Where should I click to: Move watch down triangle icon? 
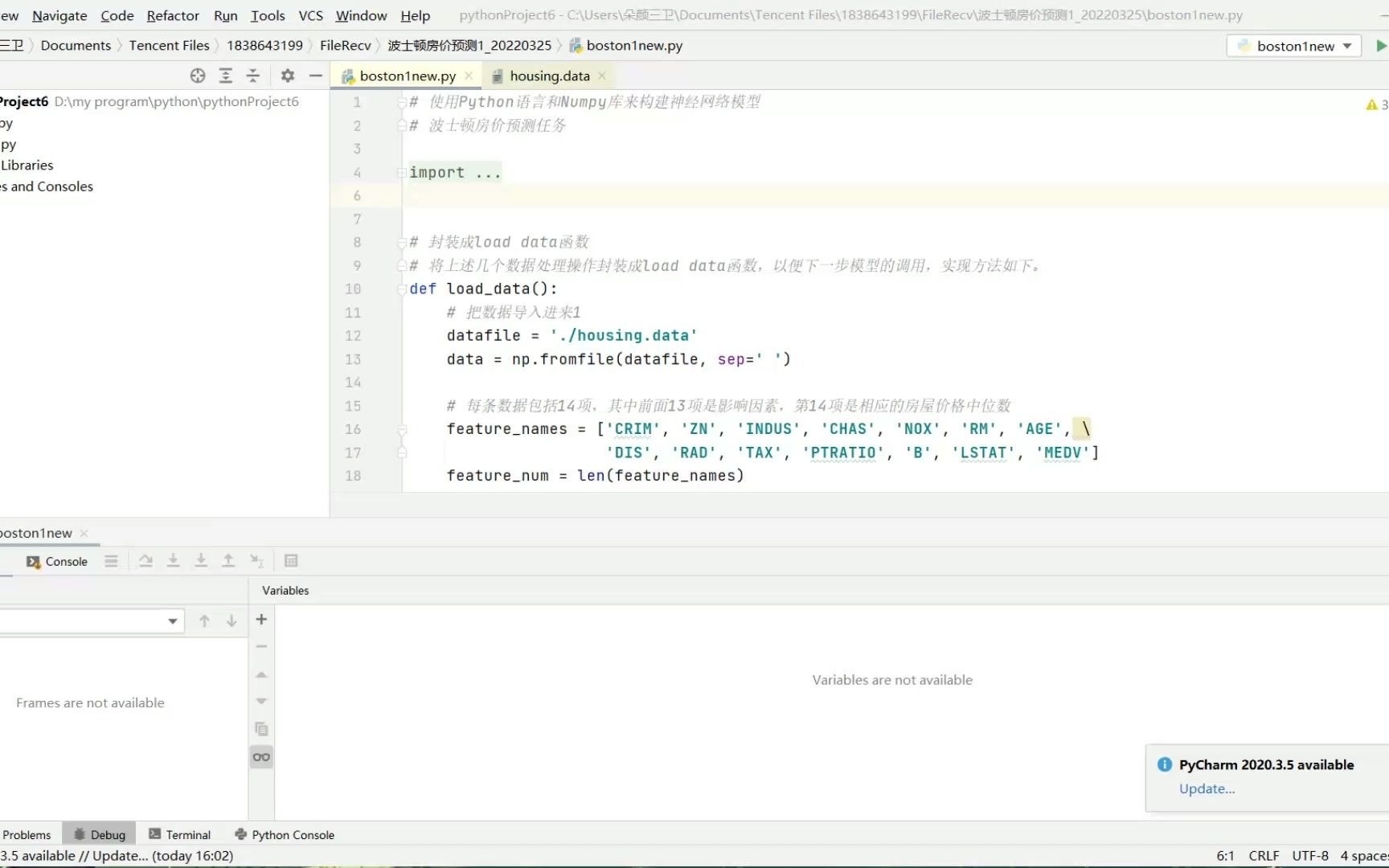tap(261, 702)
